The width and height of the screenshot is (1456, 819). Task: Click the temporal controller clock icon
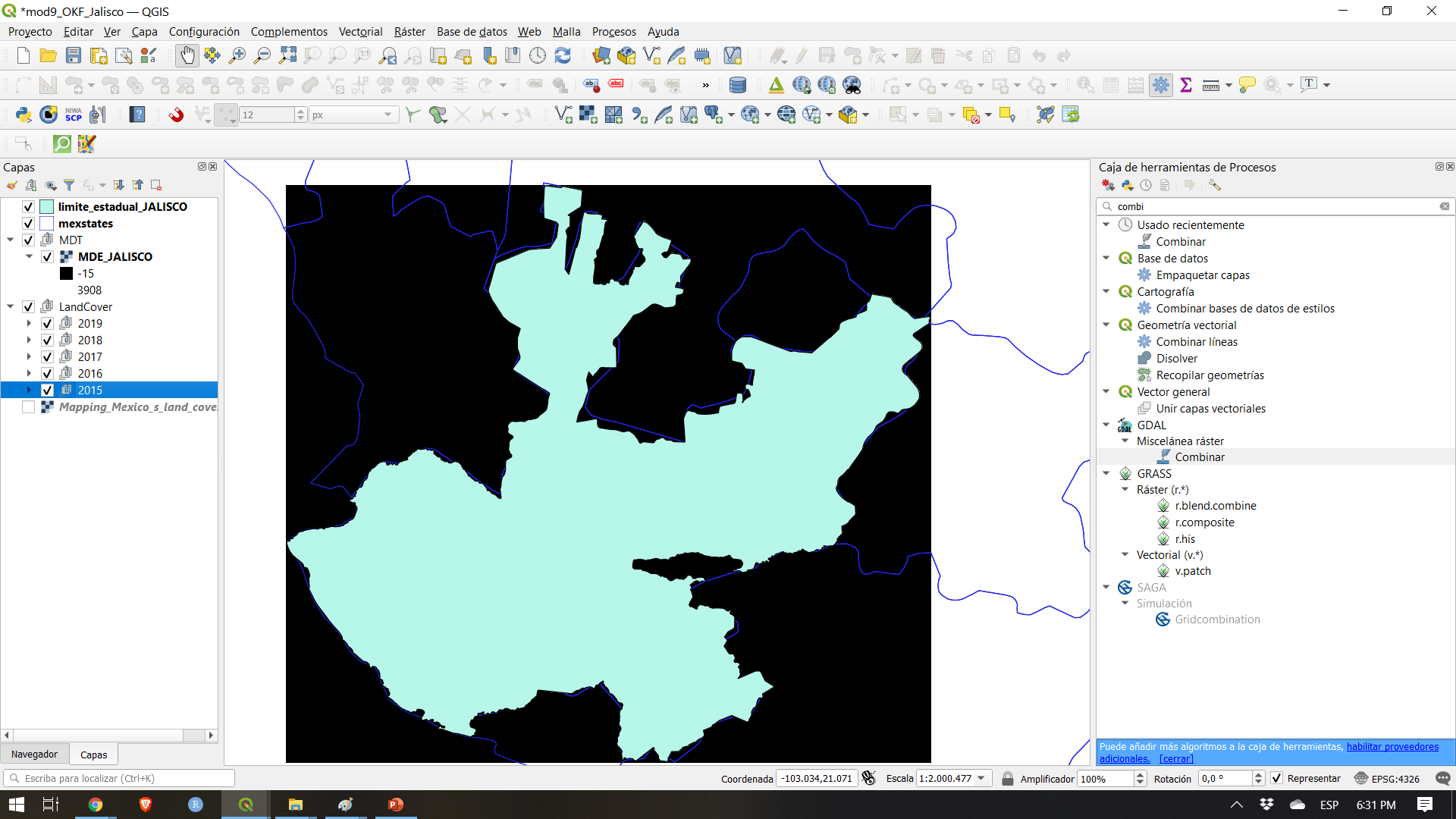(x=538, y=55)
